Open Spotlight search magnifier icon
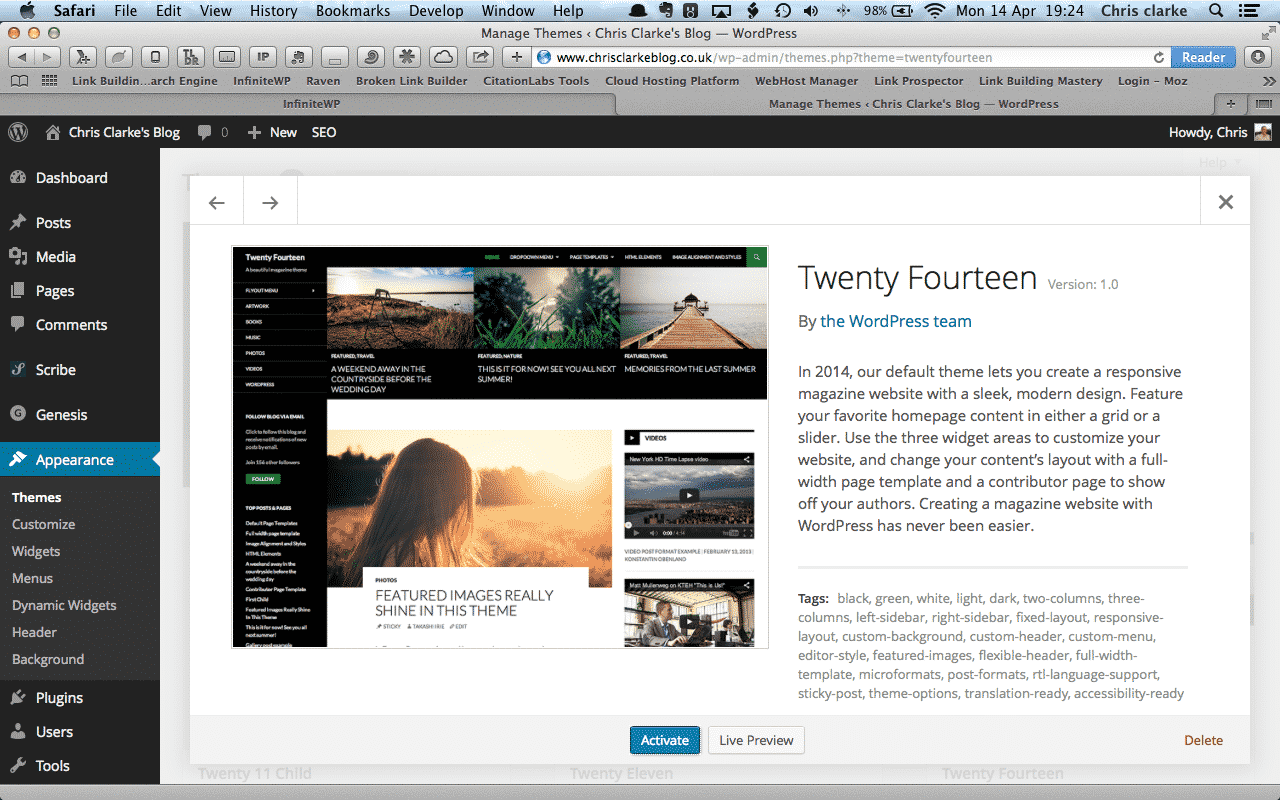The image size is (1280, 800). 1216,11
